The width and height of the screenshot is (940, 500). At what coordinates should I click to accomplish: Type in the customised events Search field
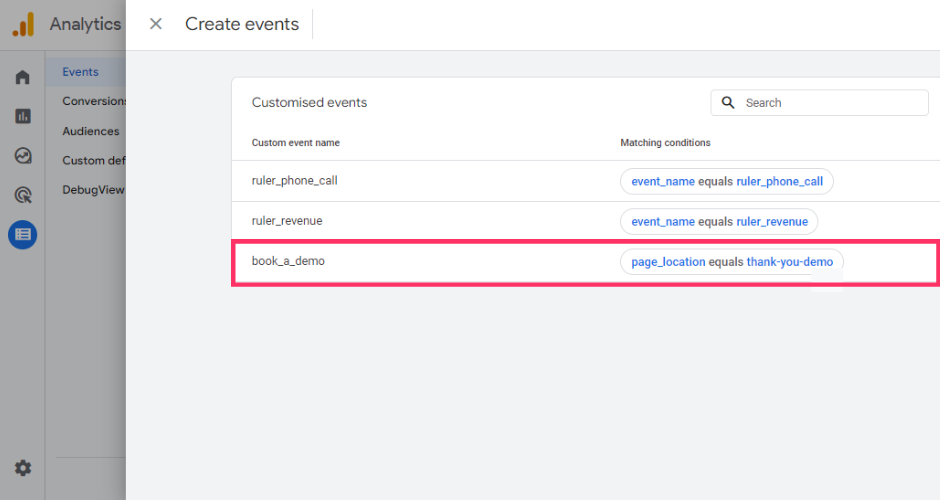(x=830, y=103)
